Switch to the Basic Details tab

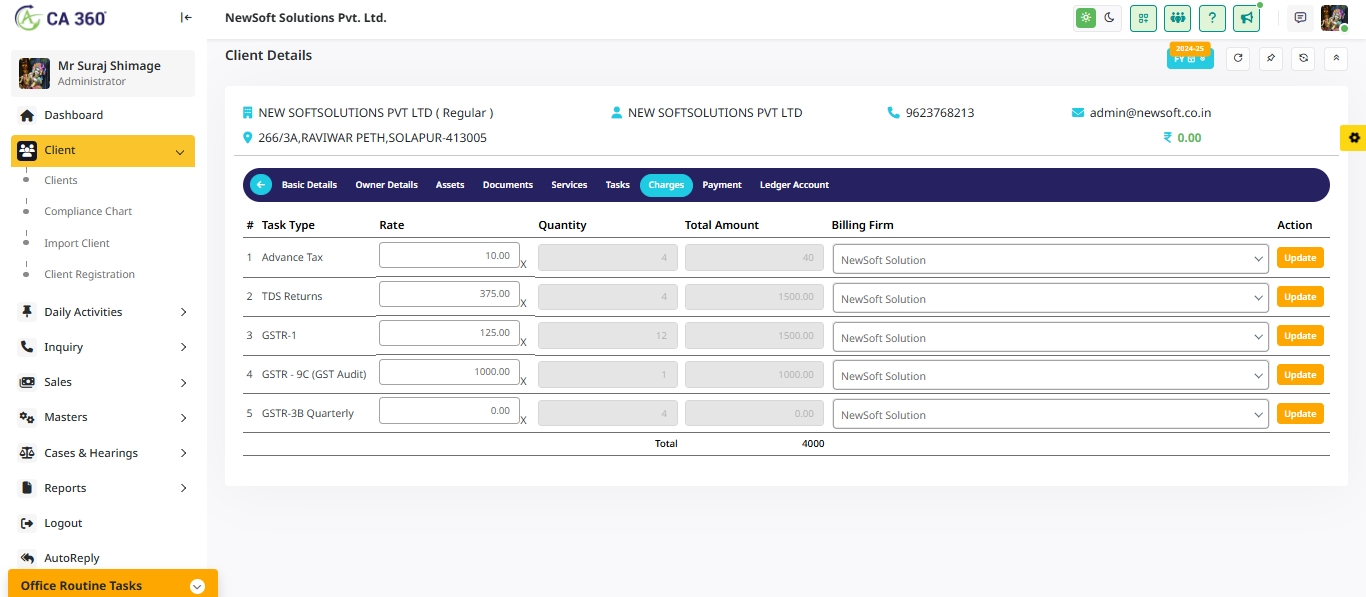(309, 185)
